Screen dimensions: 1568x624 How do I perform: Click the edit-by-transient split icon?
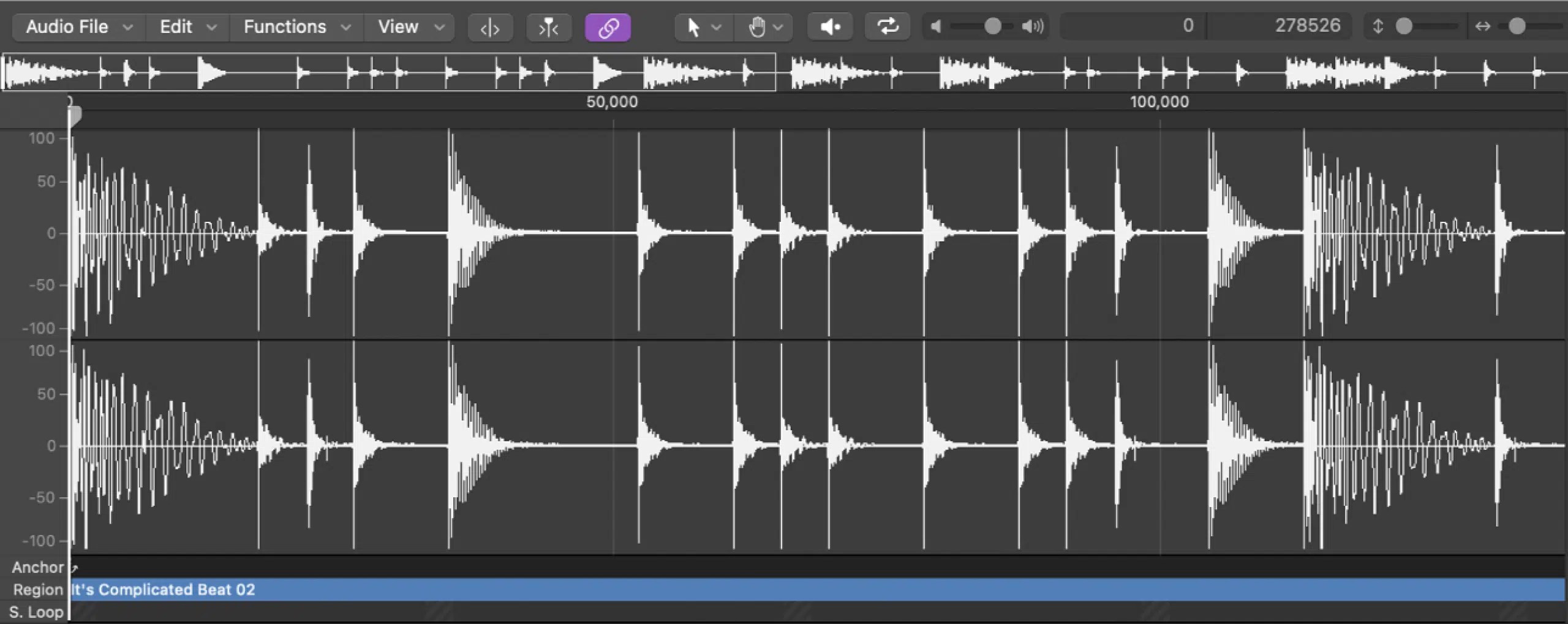[x=489, y=26]
